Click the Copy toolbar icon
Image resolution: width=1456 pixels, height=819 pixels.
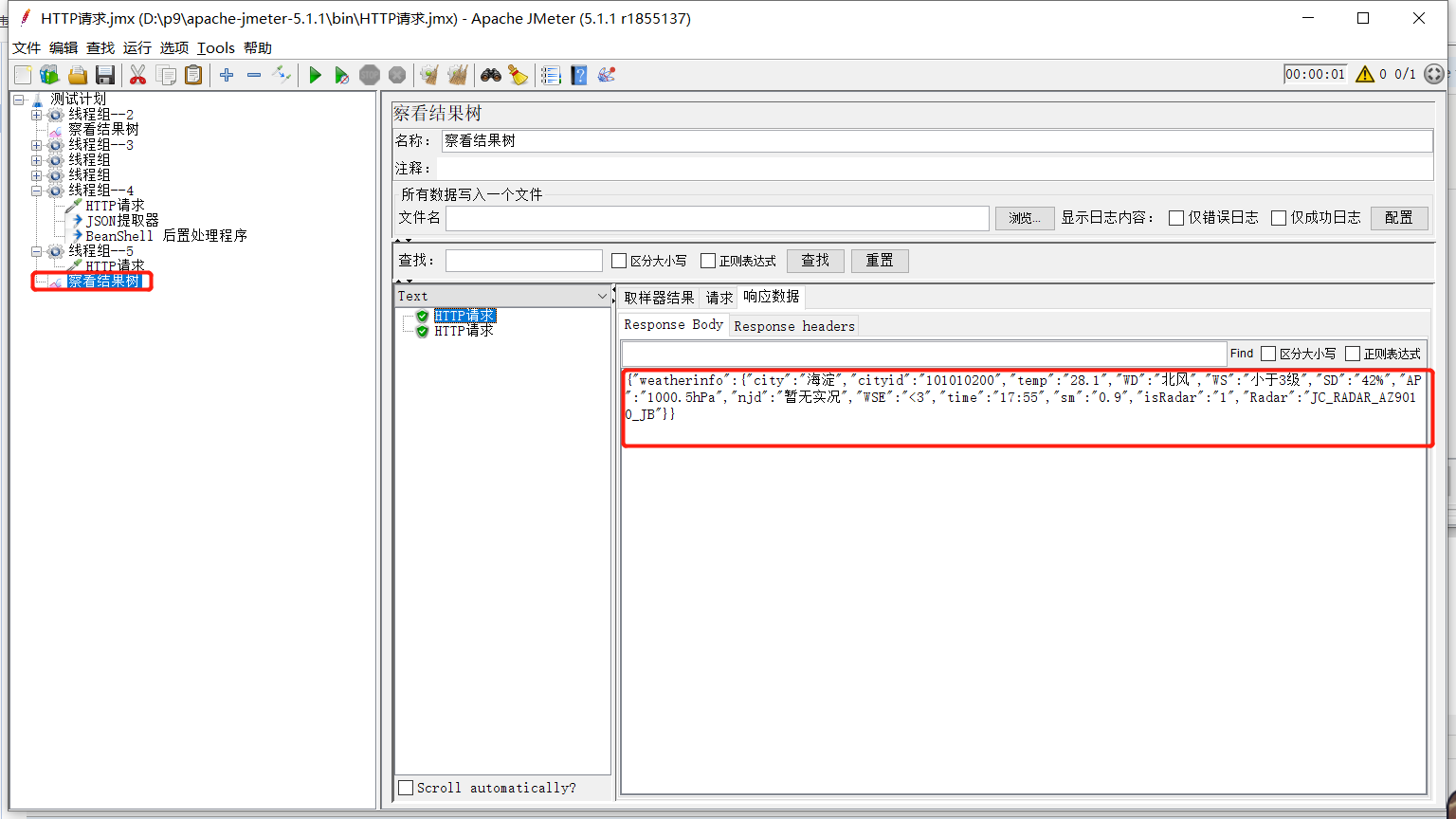click(166, 75)
